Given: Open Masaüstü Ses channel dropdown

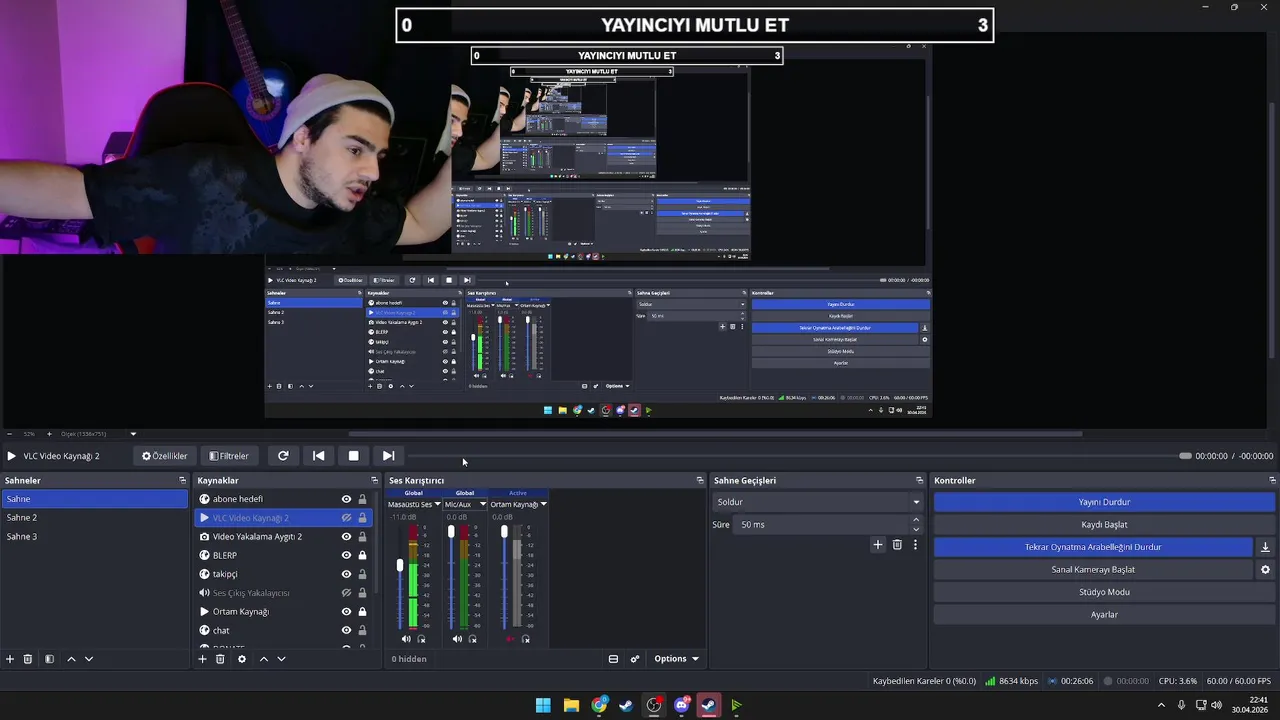Looking at the screenshot, I should pos(437,504).
